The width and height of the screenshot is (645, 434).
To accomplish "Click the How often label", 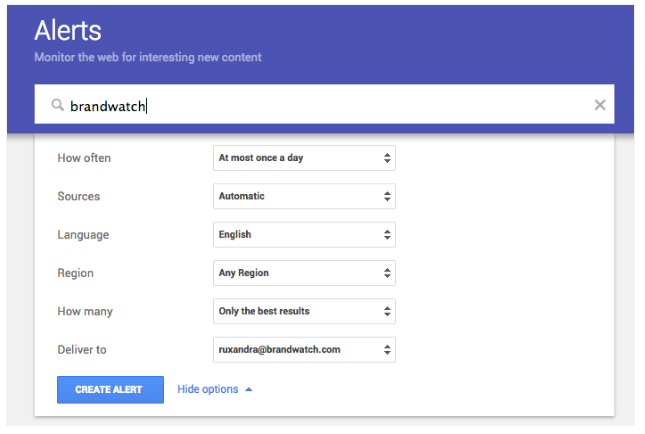I will [84, 158].
